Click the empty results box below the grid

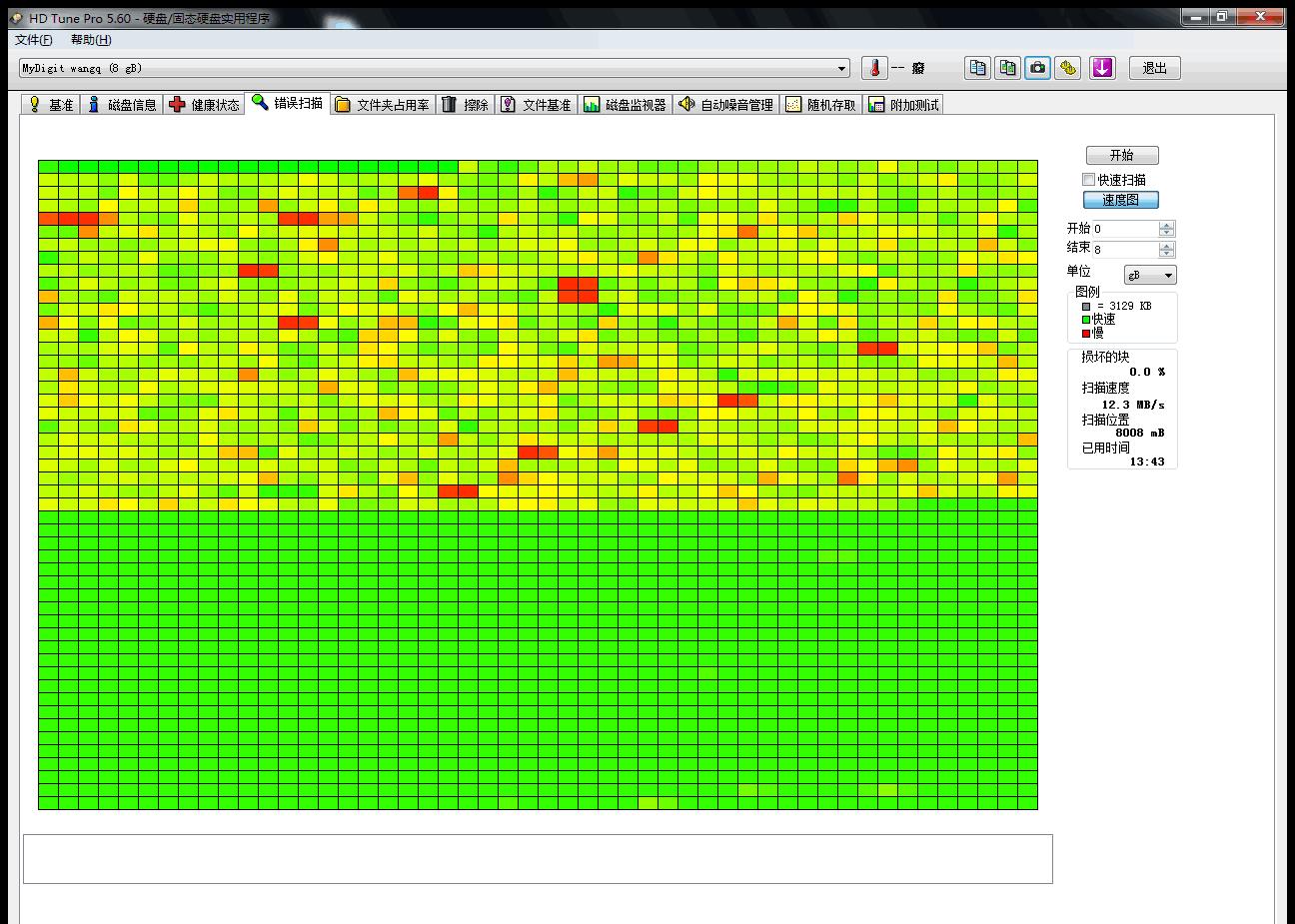[x=538, y=859]
